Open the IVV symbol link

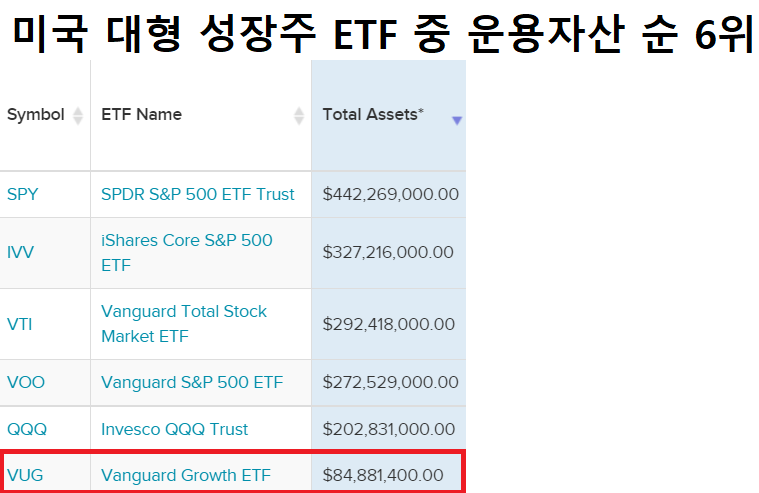(20, 252)
